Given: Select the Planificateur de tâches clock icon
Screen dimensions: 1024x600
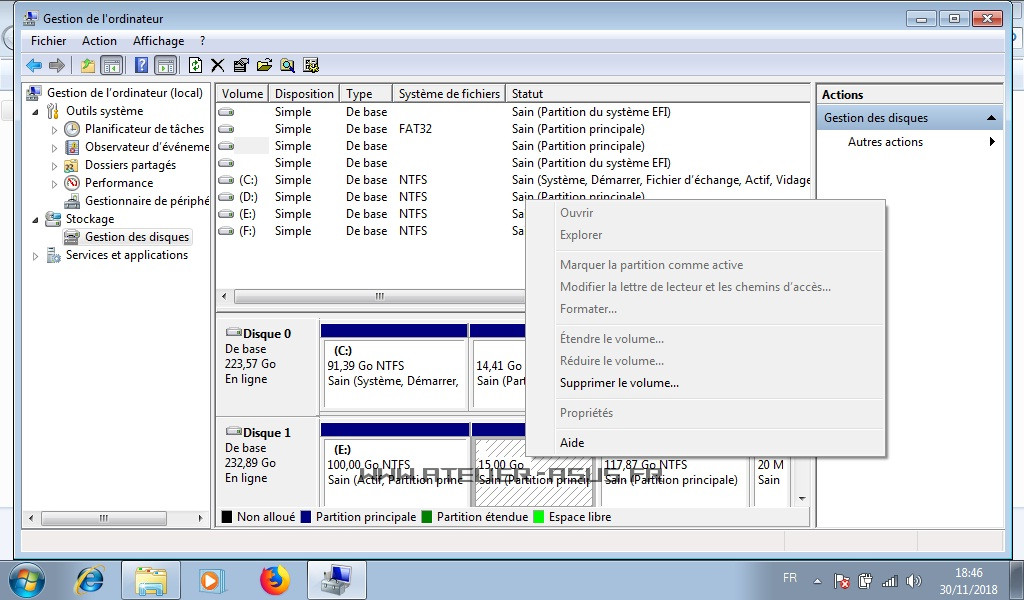Looking at the screenshot, I should point(72,129).
